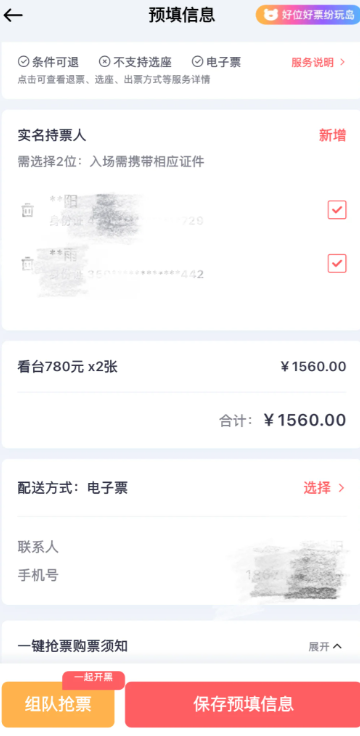The image size is (360, 736).
Task: Tap the 条件可退 checkmark icon
Action: coord(23,61)
